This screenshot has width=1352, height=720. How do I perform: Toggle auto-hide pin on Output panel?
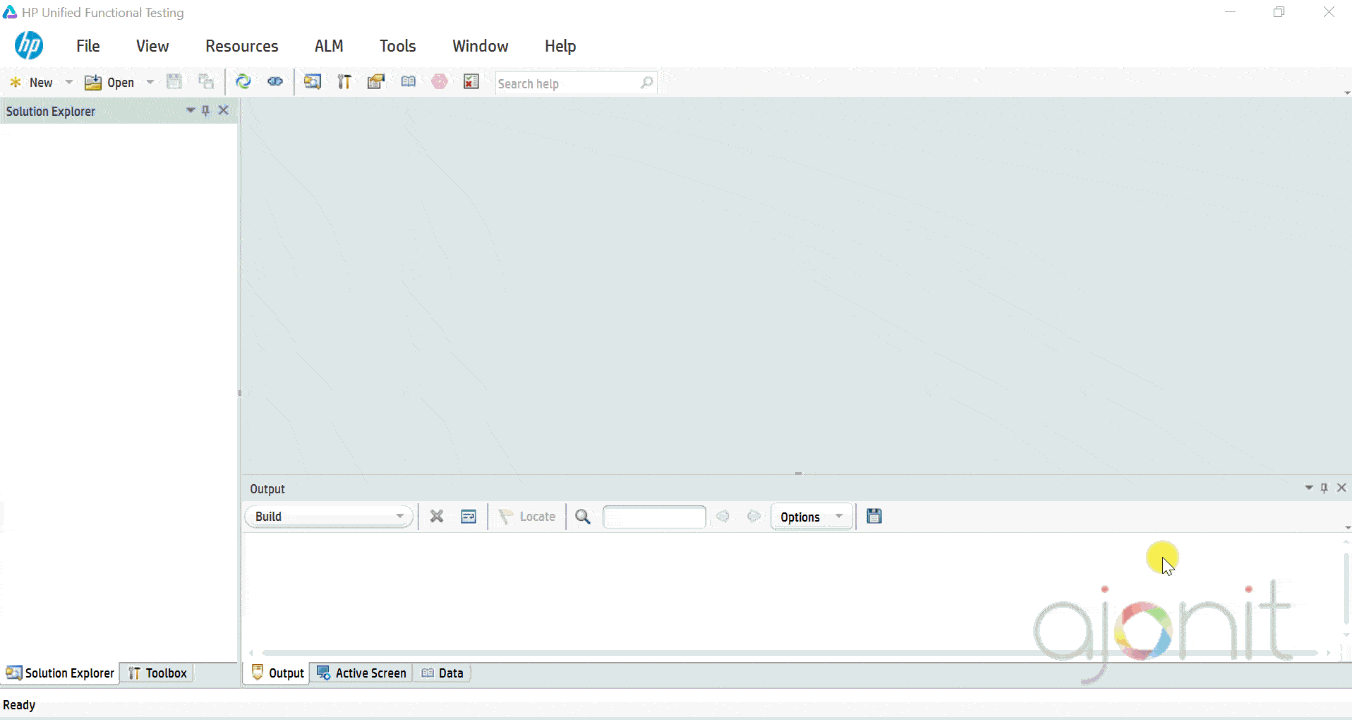point(1323,488)
